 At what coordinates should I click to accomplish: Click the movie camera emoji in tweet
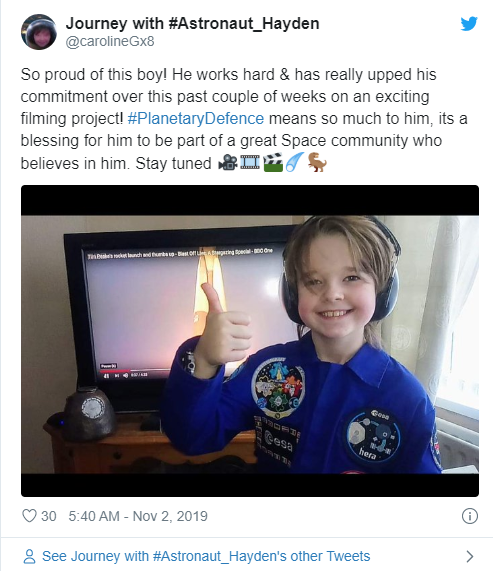click(x=228, y=162)
